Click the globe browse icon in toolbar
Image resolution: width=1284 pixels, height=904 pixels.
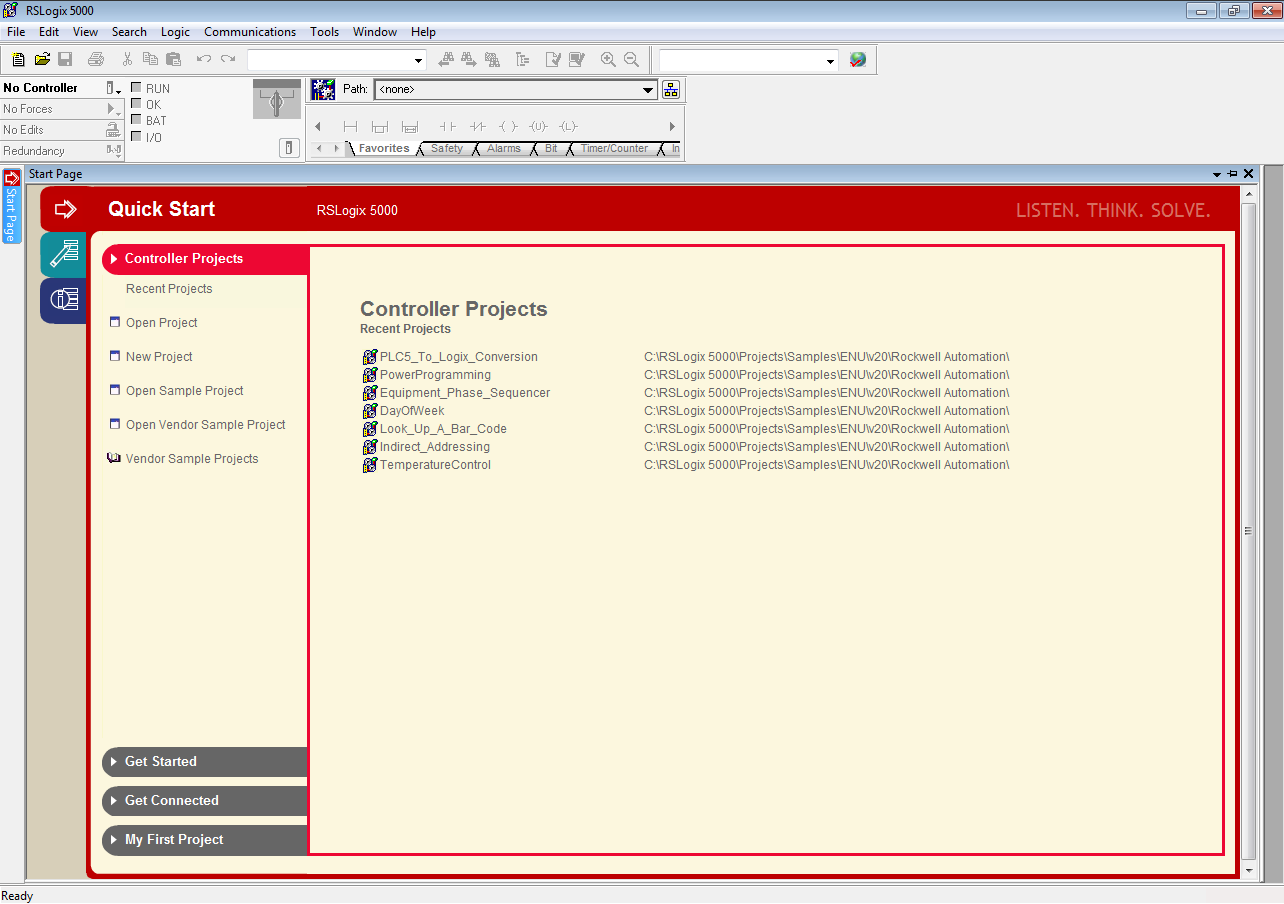[x=858, y=60]
